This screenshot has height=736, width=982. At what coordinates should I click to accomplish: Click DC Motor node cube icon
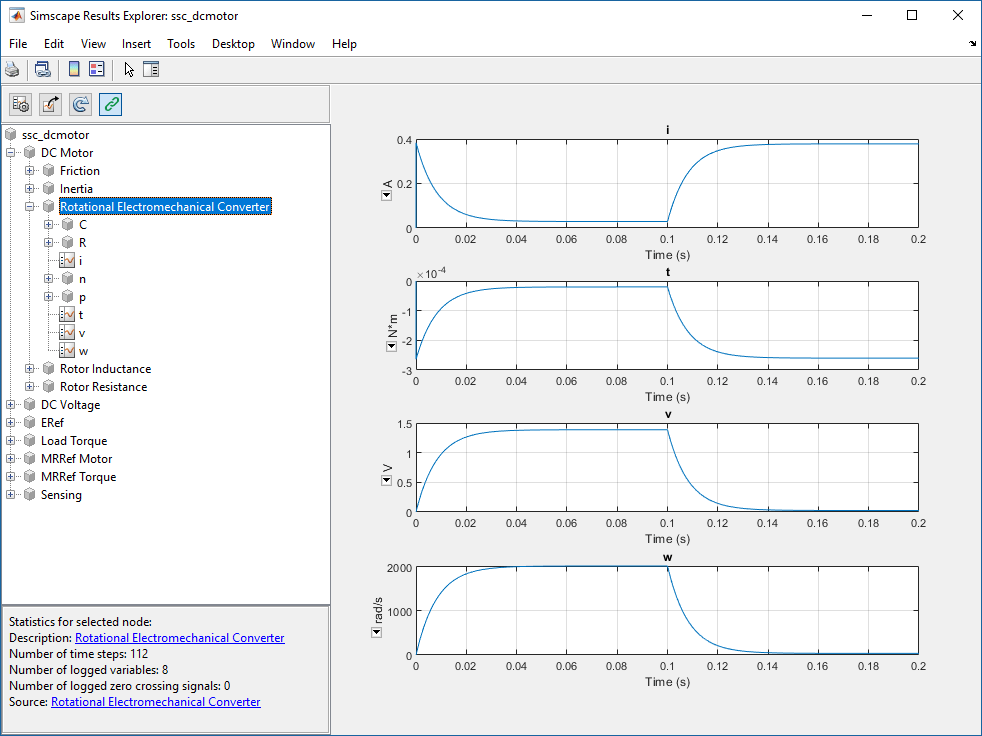(29, 153)
